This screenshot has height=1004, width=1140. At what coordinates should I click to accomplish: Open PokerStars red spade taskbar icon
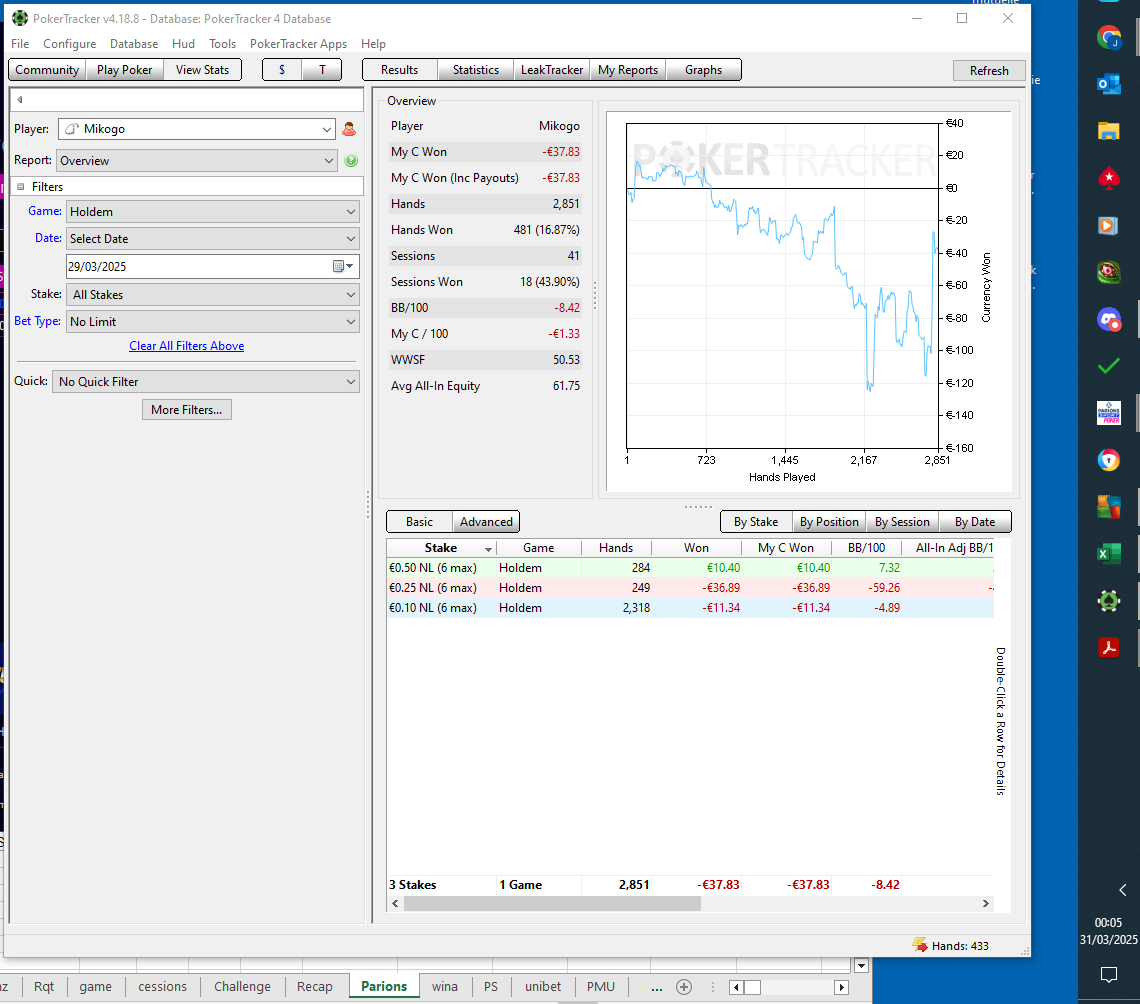click(x=1109, y=178)
